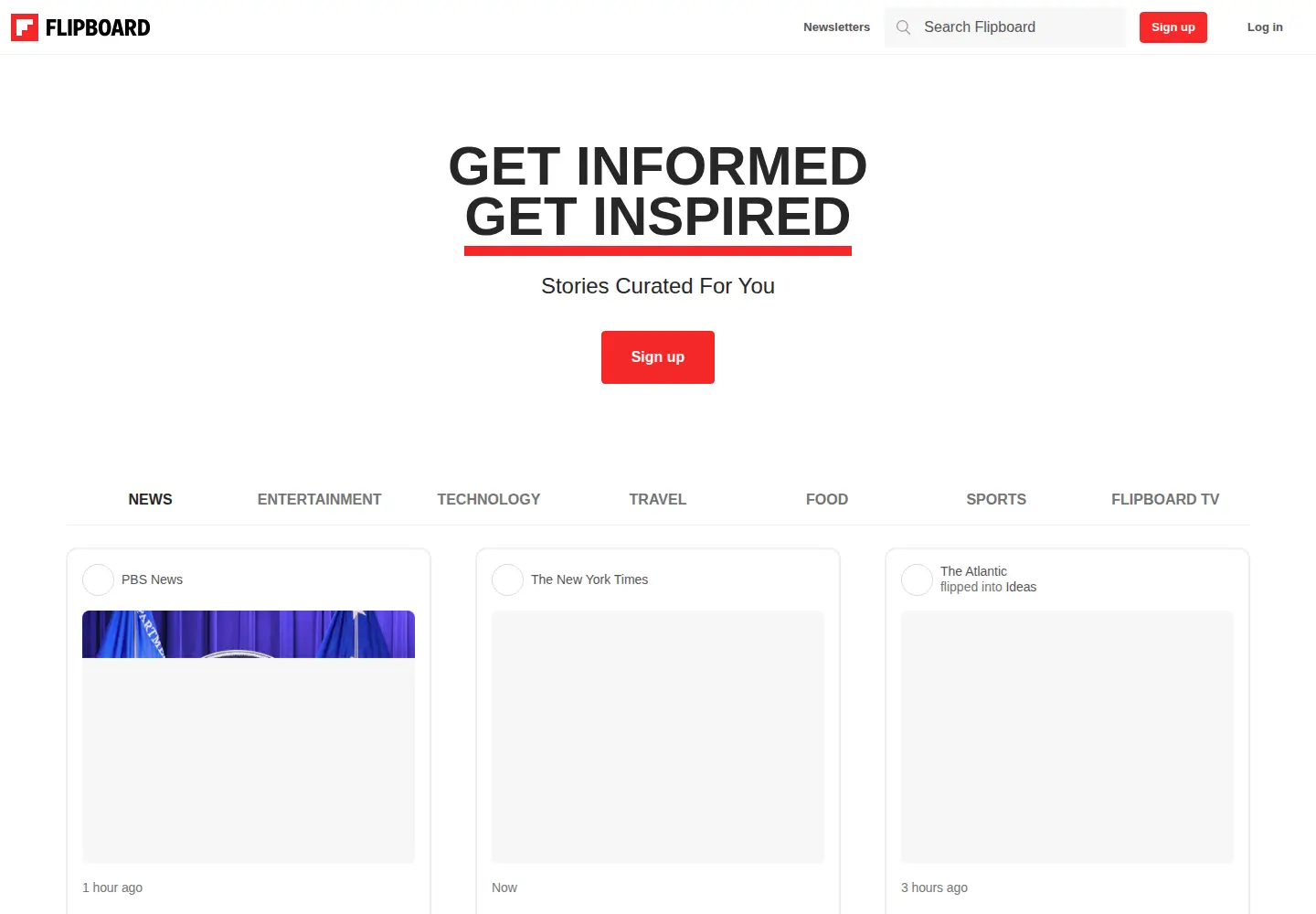
Task: Switch to FLIPBOARD TV tab
Action: pos(1165,499)
